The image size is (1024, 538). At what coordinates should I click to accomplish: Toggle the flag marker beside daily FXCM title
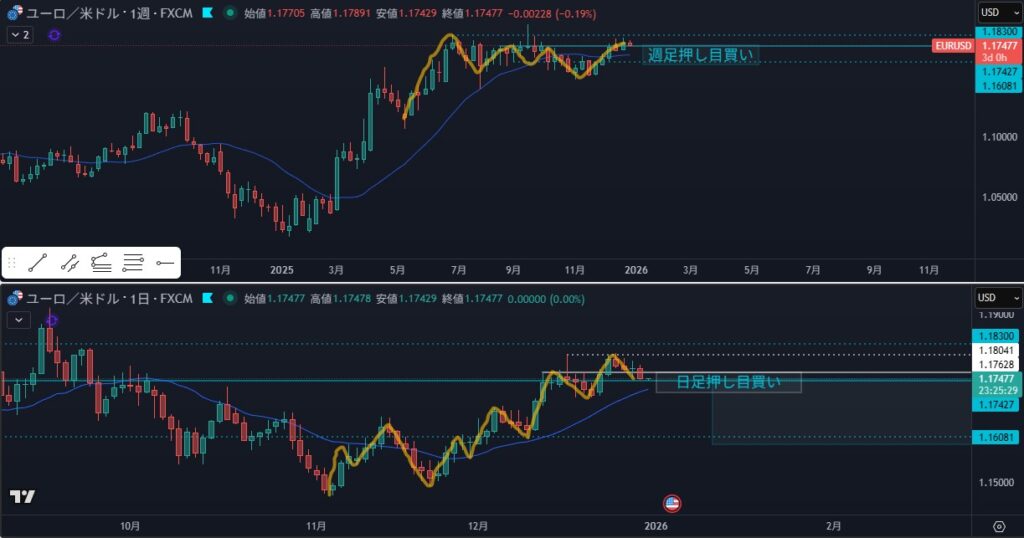click(207, 298)
